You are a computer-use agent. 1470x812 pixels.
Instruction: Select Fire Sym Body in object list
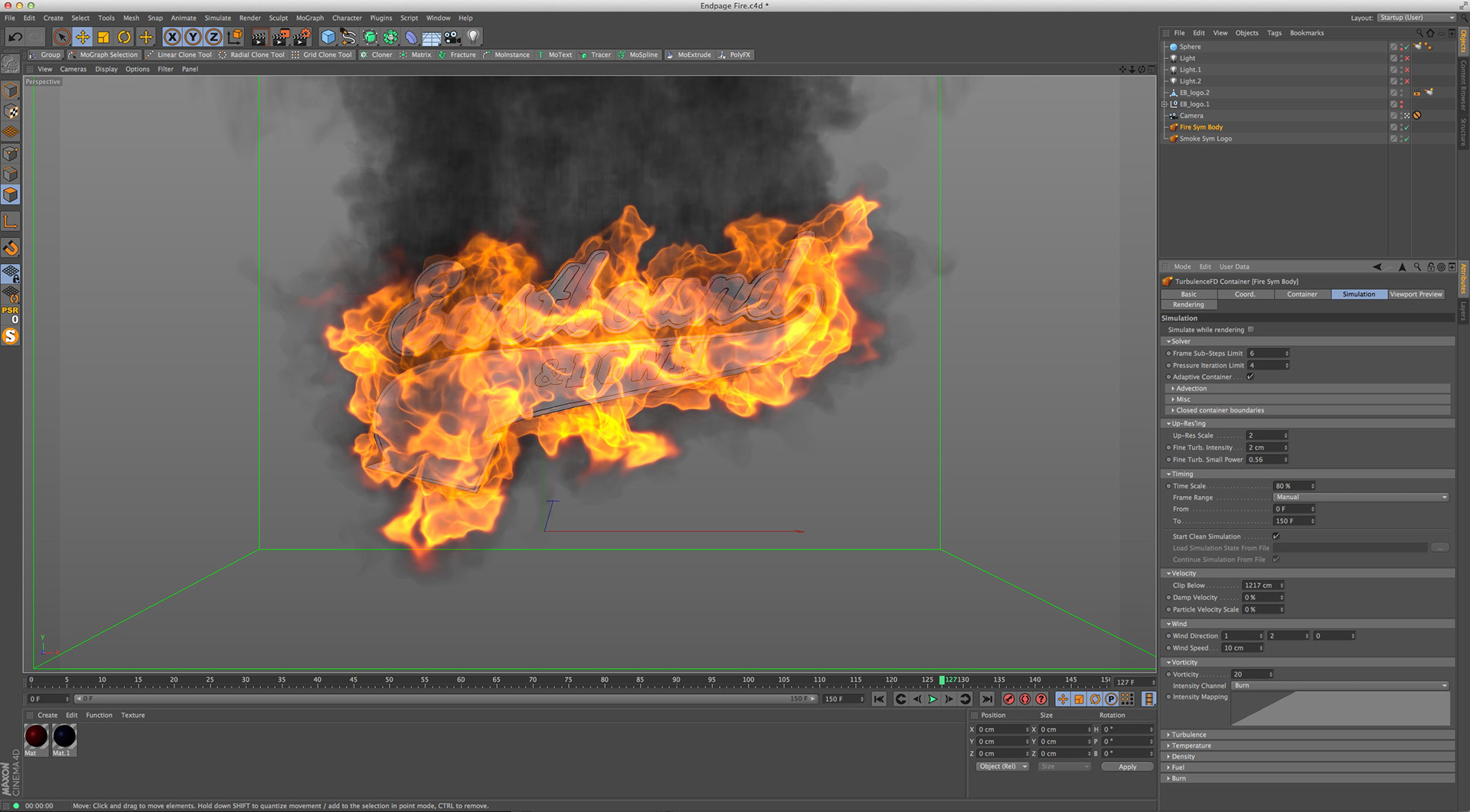[x=1200, y=128]
